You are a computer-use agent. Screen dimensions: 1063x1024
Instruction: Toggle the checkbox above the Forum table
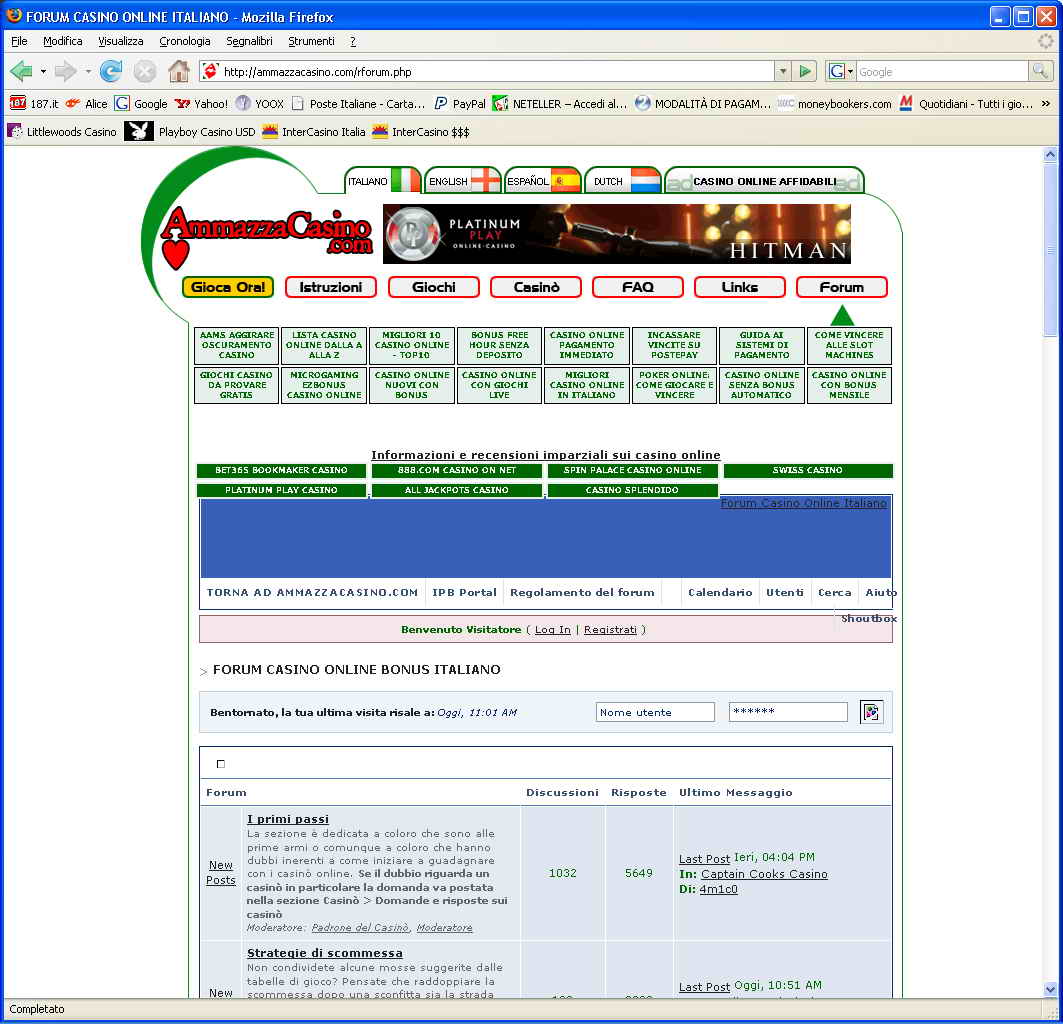tap(220, 764)
